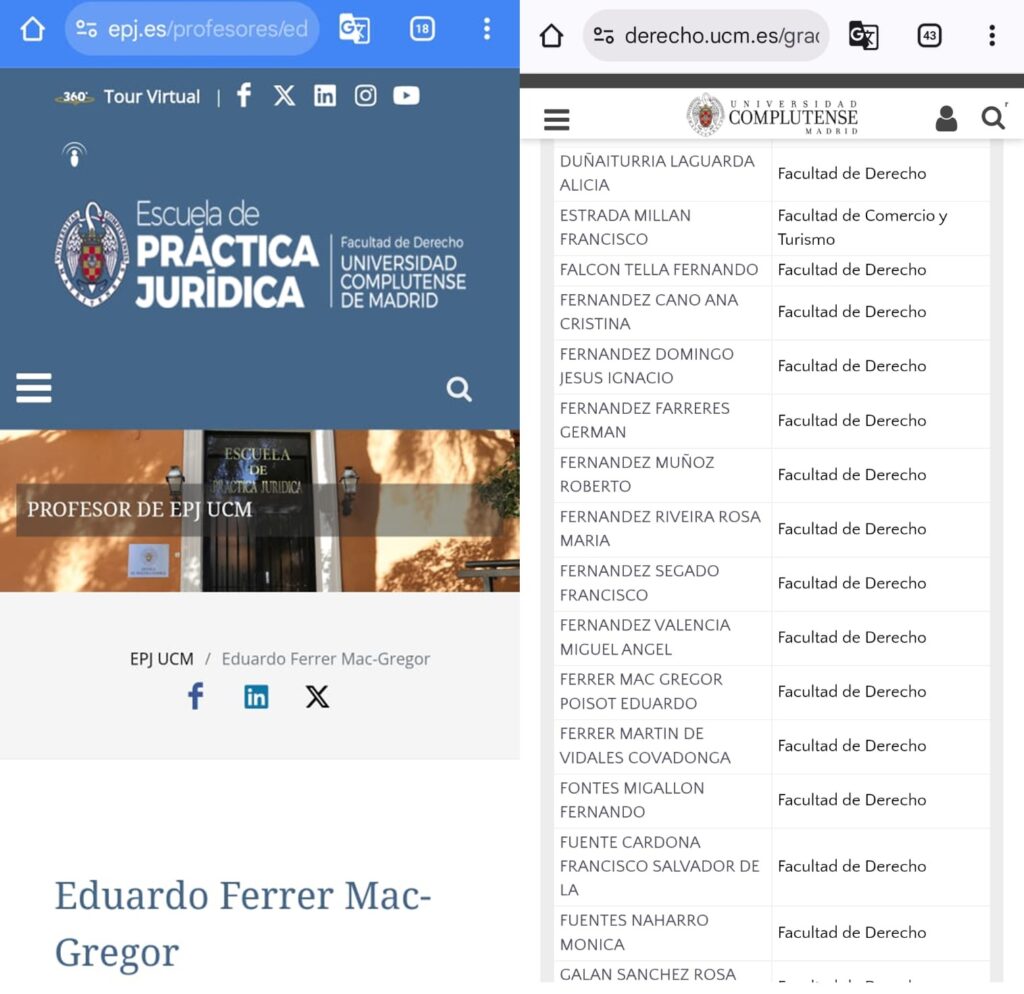
Task: Select GALAN SANCHEZ ROSA row
Action: tap(771, 973)
